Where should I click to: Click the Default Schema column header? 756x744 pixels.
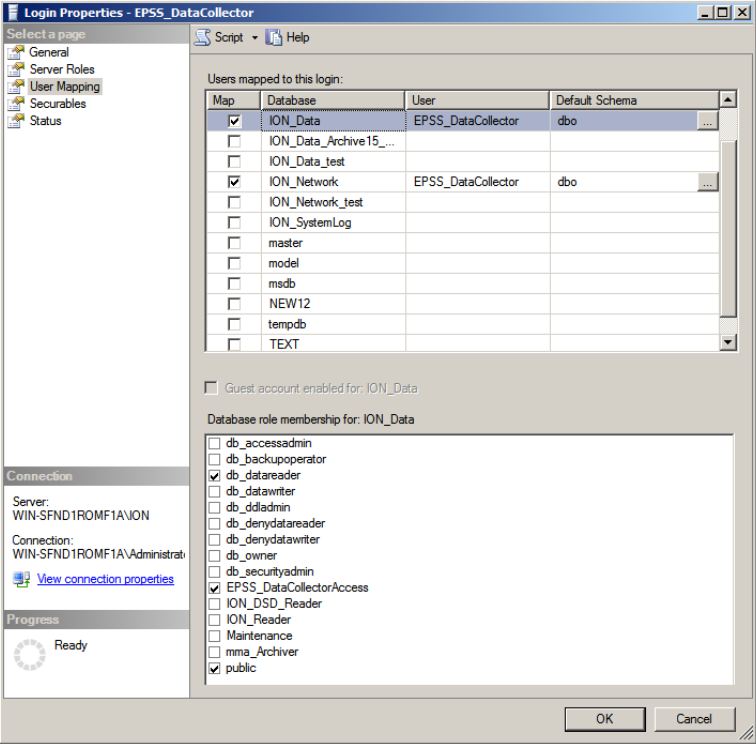634,100
